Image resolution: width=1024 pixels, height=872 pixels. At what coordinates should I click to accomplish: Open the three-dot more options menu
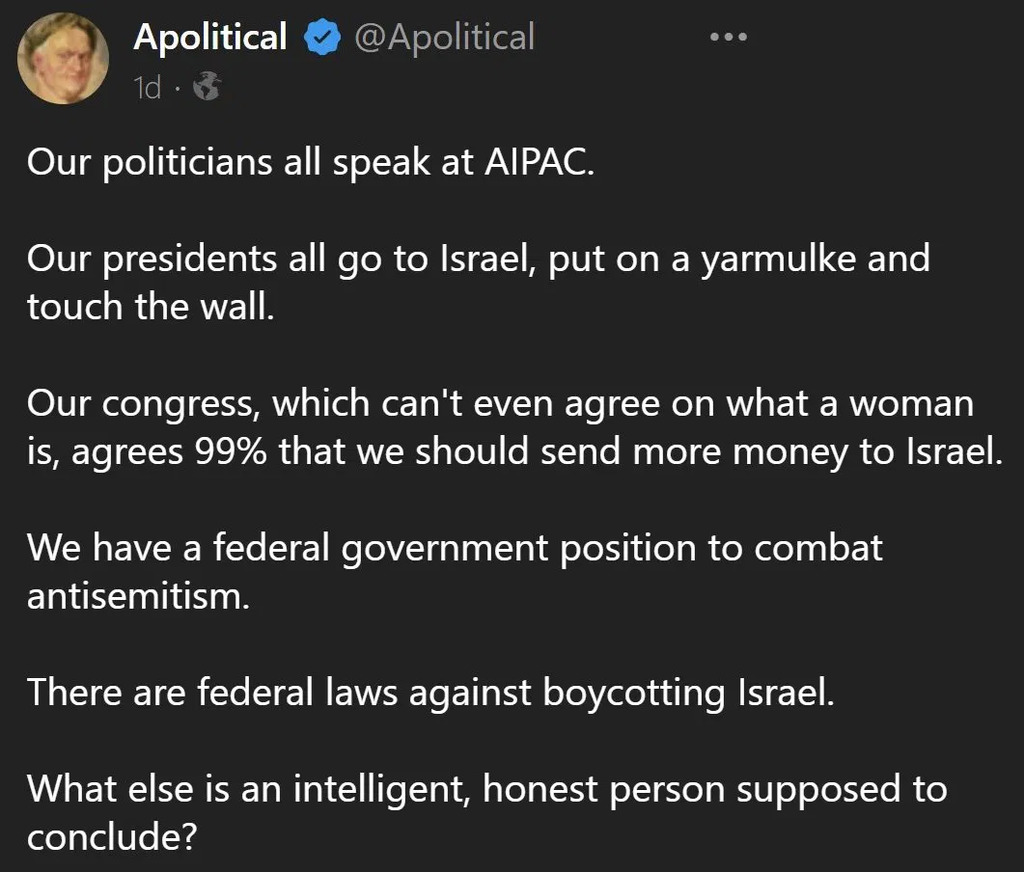[x=727, y=37]
